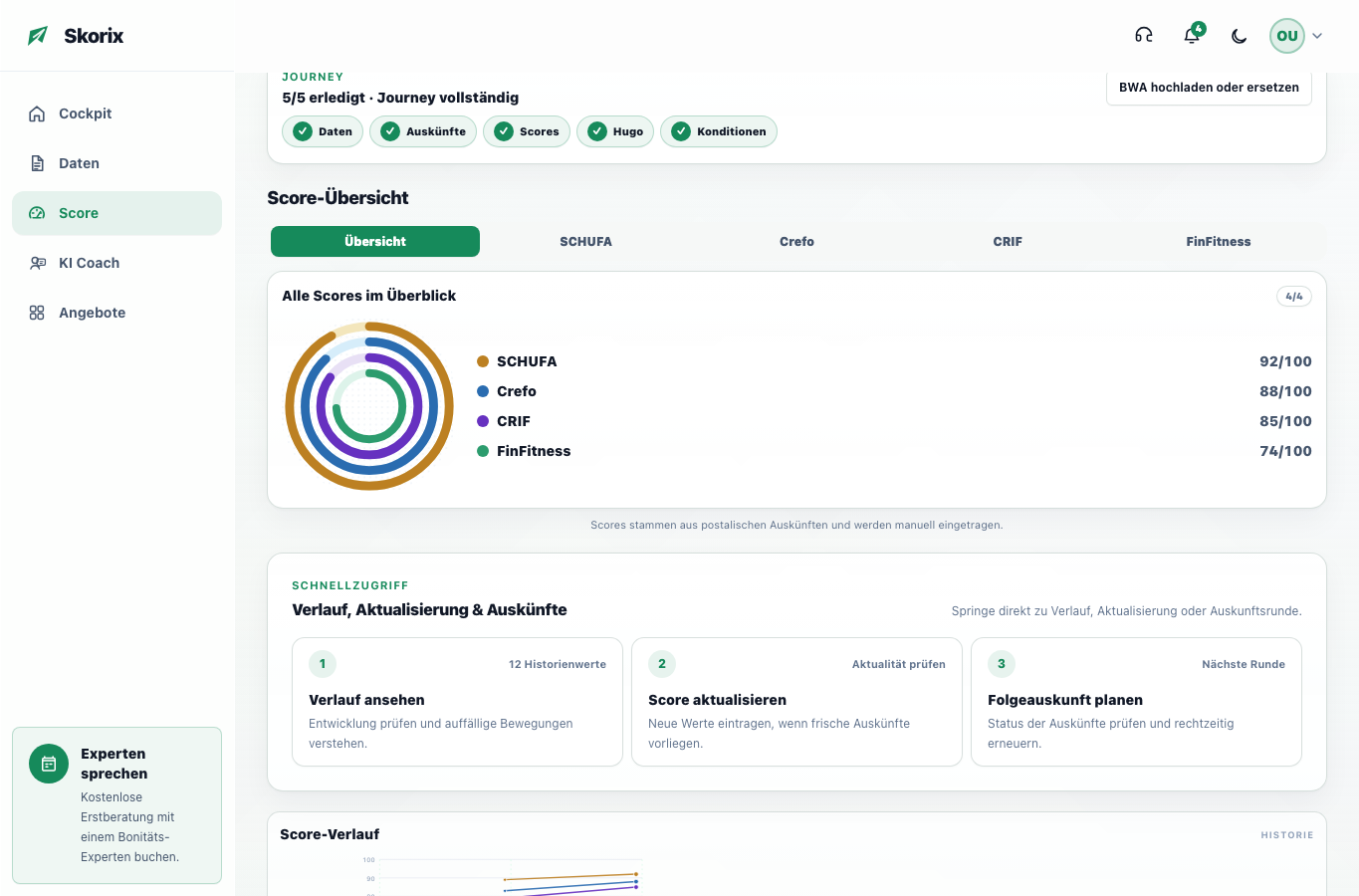
Task: Click the purple CRIF legend dot
Action: pos(483,421)
